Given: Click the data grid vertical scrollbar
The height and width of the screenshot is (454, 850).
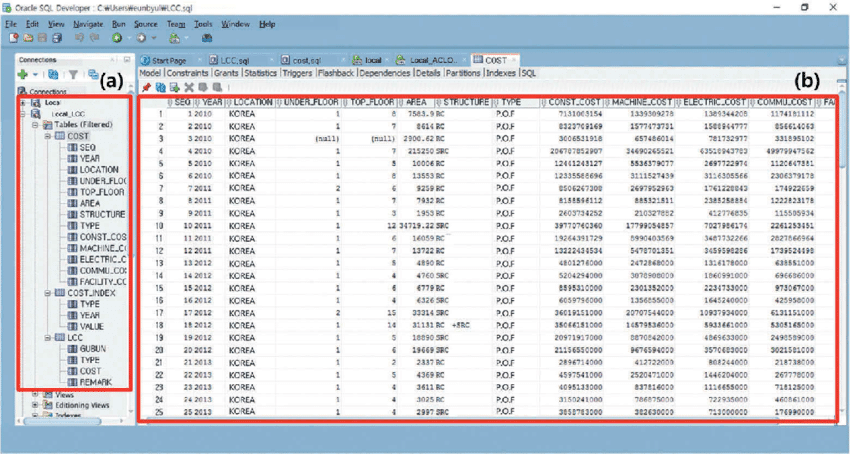Looking at the screenshot, I should (842, 130).
